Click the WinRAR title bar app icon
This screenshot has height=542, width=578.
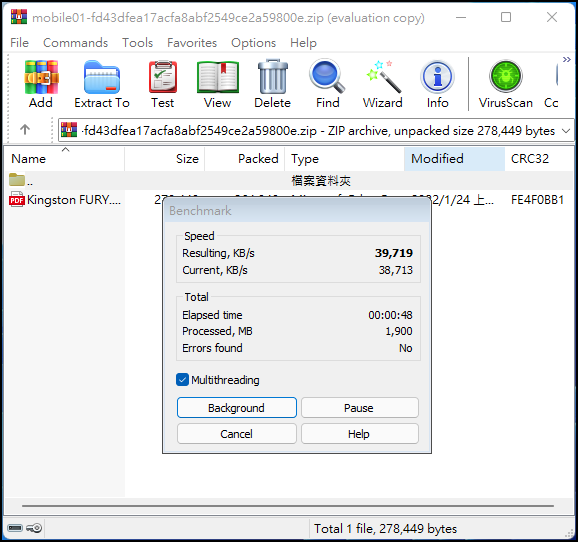(19, 17)
